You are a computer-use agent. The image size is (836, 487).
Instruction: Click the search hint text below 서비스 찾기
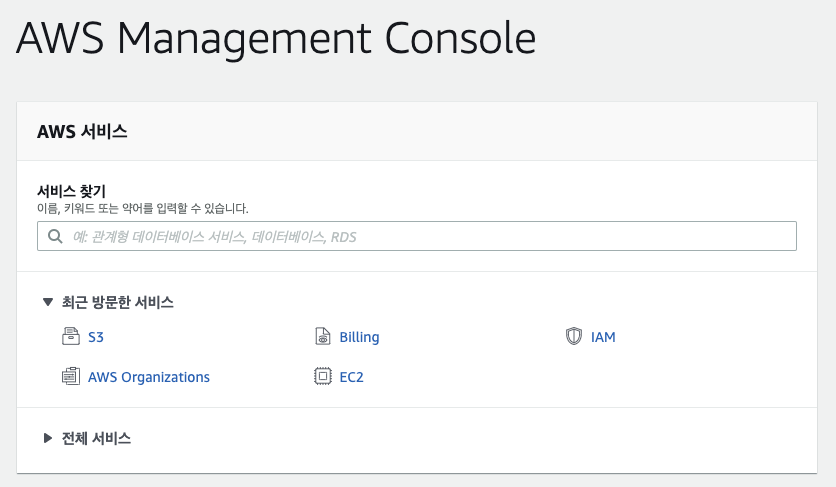pos(142,209)
